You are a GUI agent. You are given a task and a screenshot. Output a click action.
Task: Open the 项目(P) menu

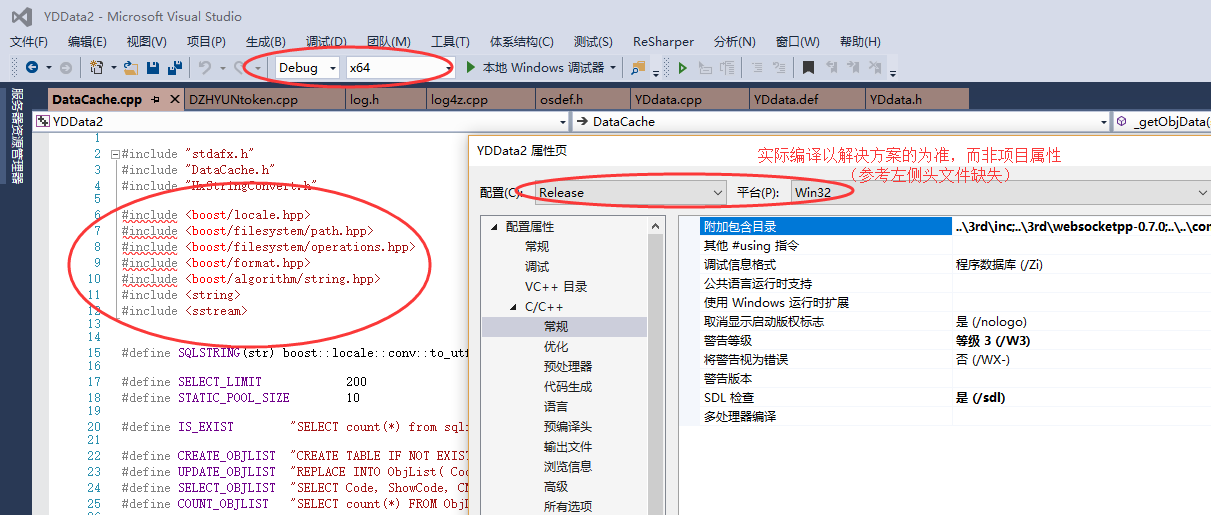point(206,42)
